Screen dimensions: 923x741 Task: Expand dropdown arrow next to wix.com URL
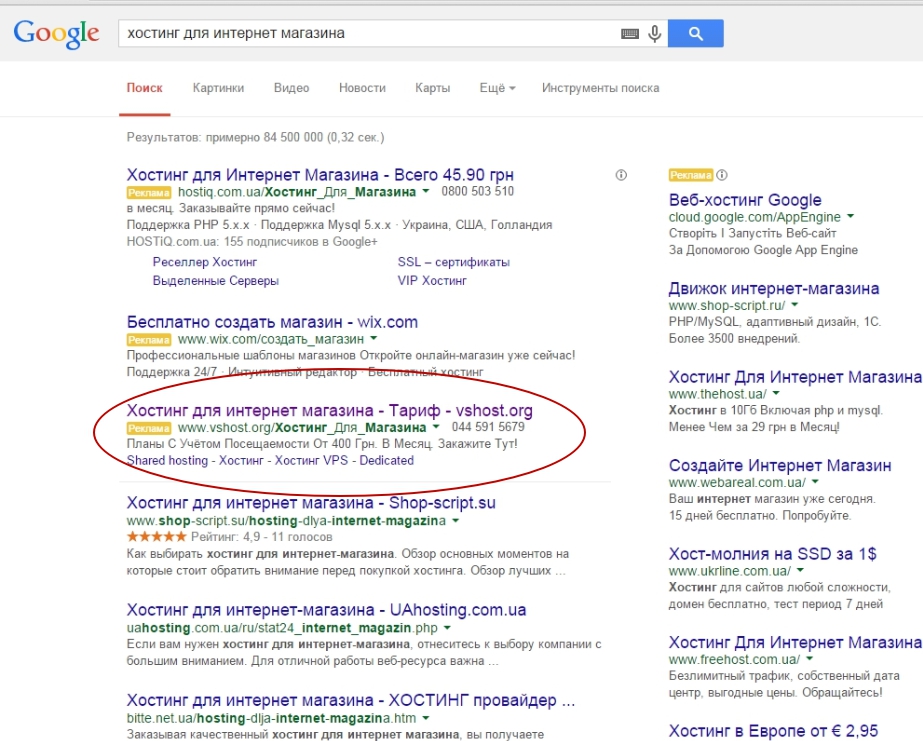[x=374, y=339]
